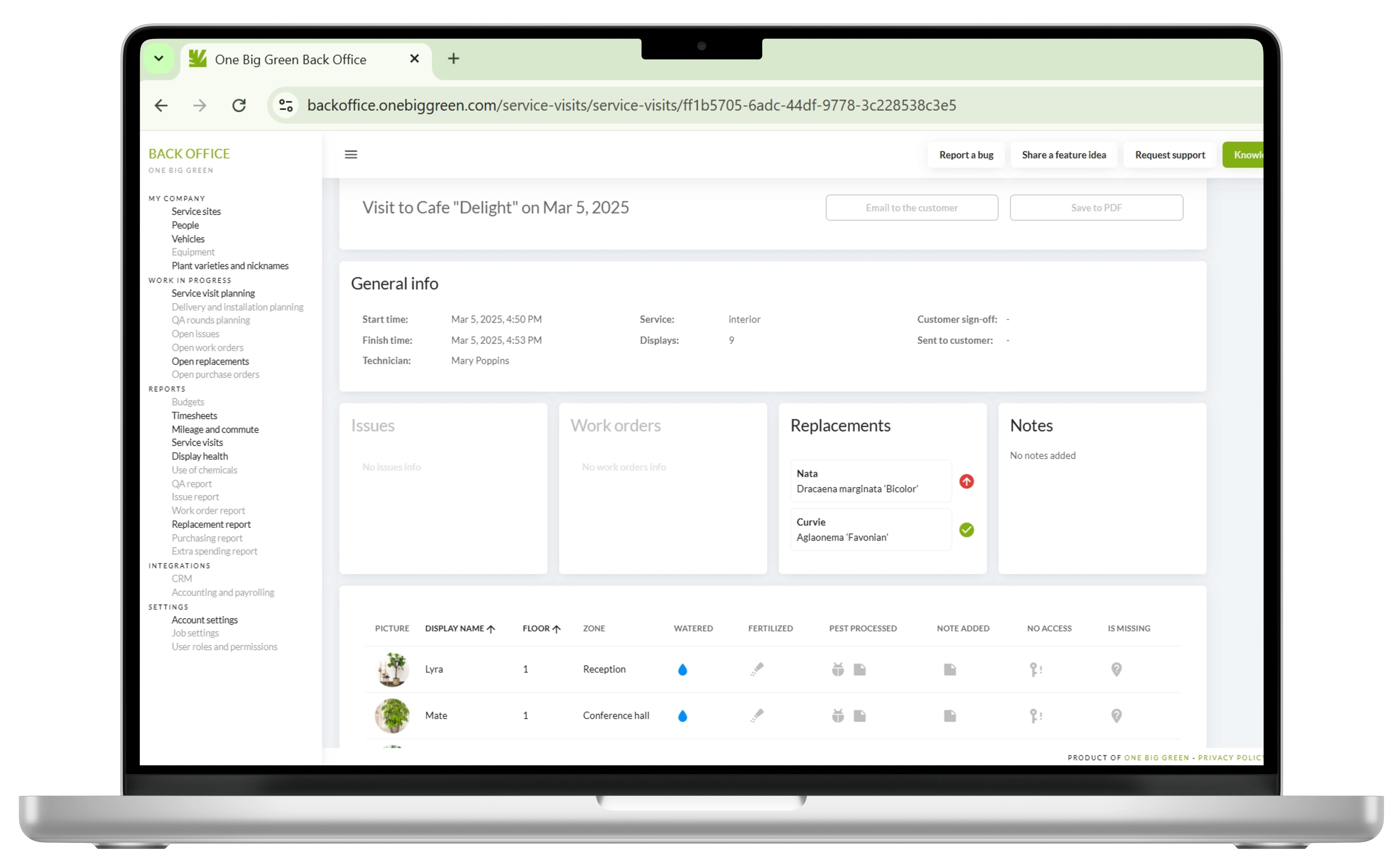Click the Conference hall zone cell

616,716
